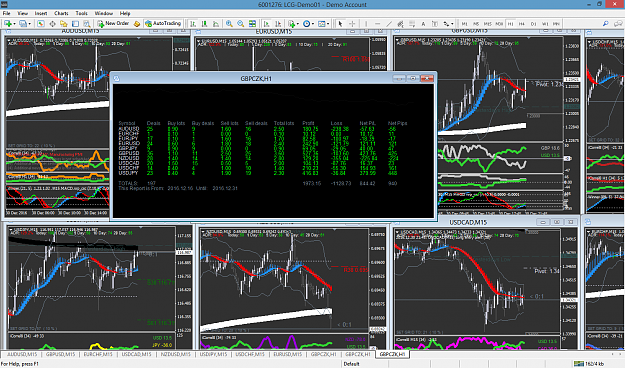Toggle the Navigator folder icon
625x368 pixels.
pyautogui.click(x=64, y=24)
